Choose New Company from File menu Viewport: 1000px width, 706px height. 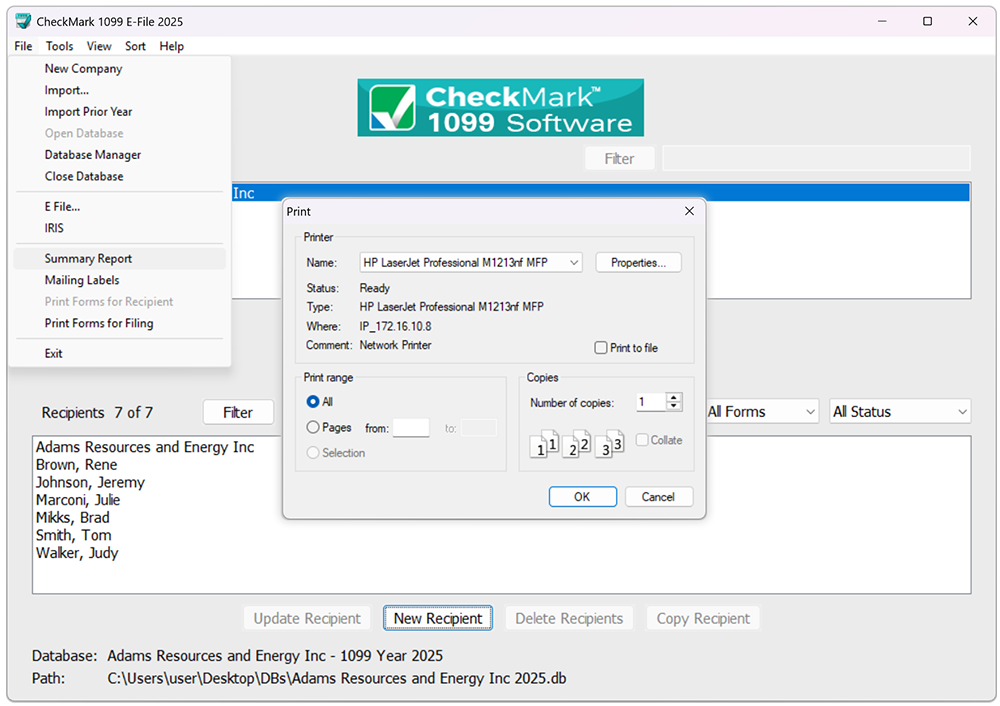coord(119,68)
